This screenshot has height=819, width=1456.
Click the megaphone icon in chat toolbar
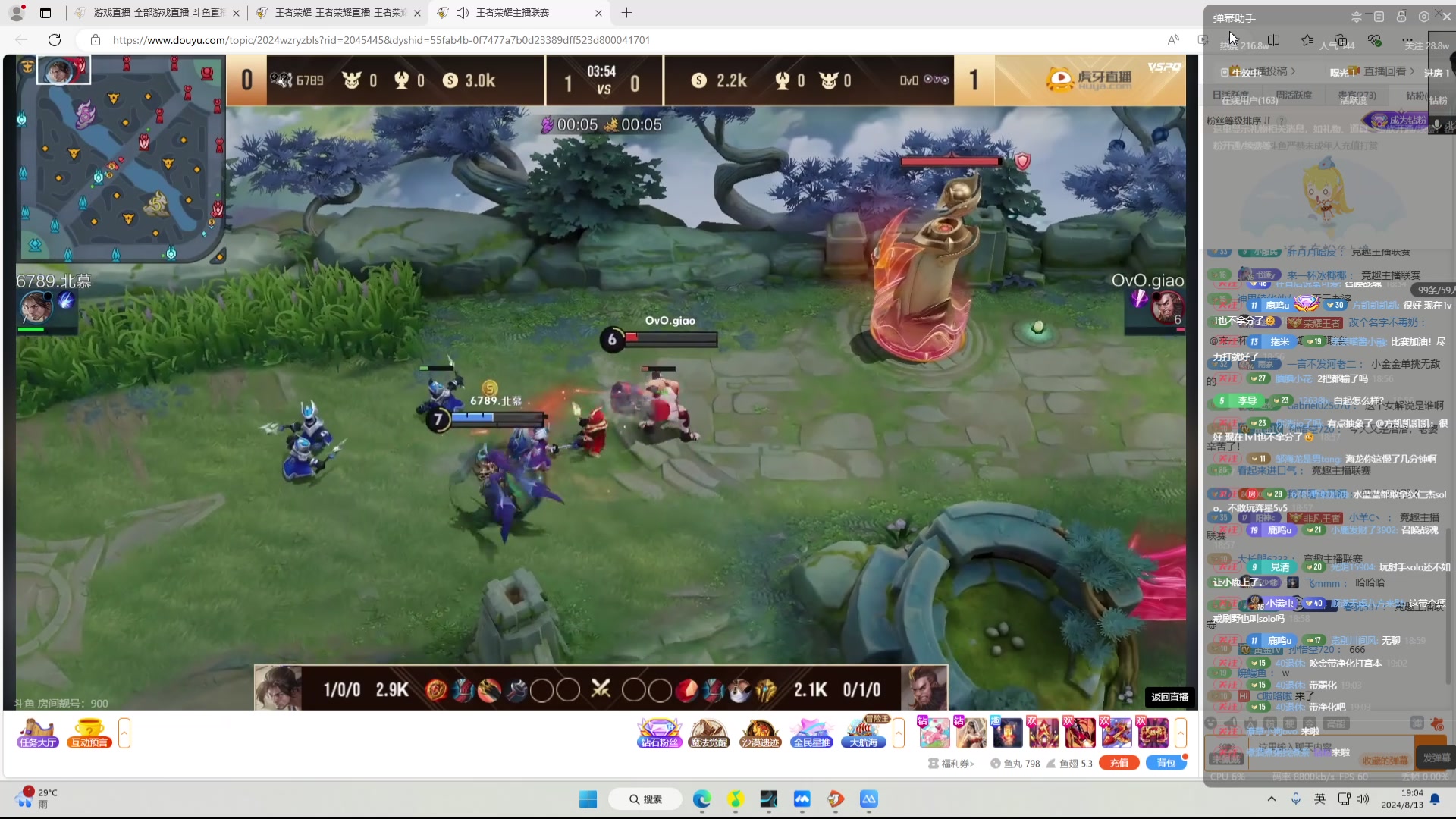(1231, 723)
